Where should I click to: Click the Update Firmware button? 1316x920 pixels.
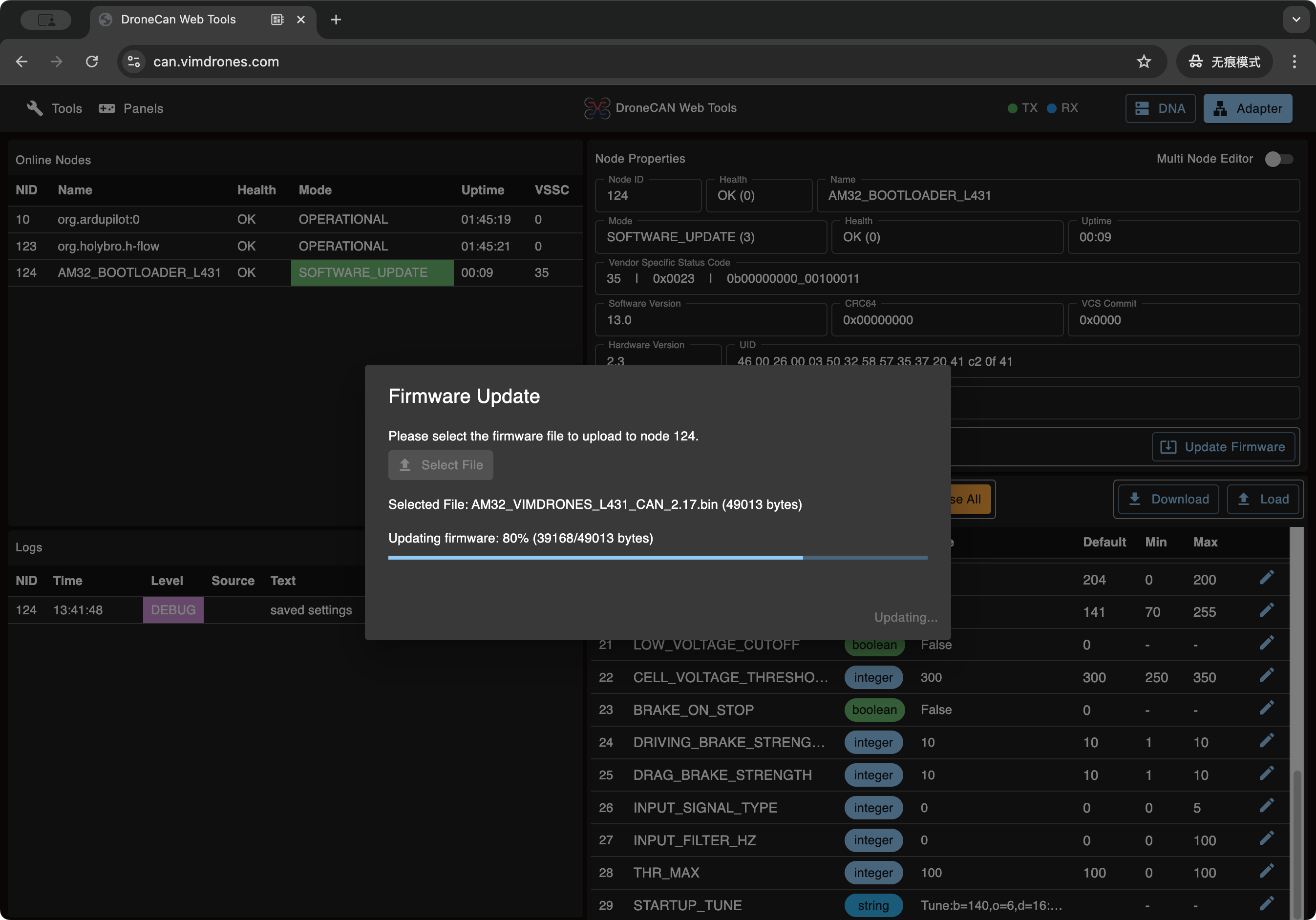coord(1224,447)
